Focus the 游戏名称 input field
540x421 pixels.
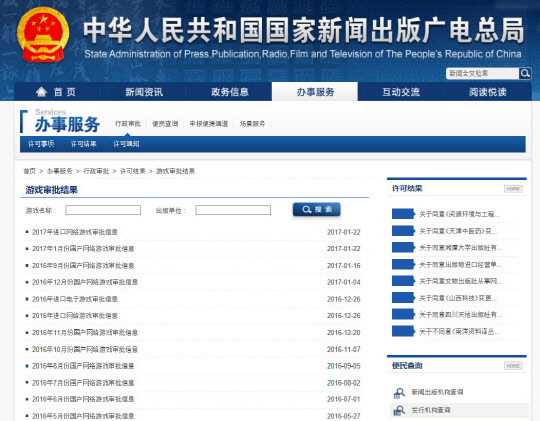click(103, 210)
